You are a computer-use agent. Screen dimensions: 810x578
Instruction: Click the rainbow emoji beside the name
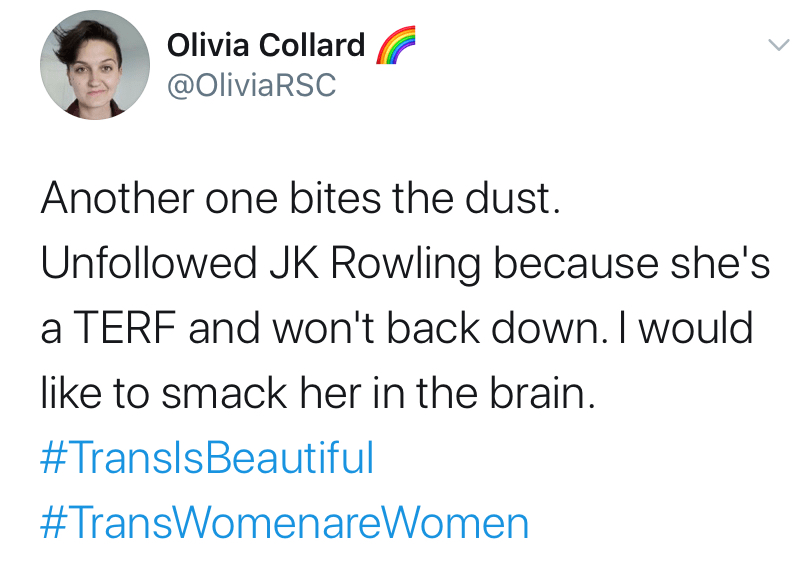click(x=395, y=46)
